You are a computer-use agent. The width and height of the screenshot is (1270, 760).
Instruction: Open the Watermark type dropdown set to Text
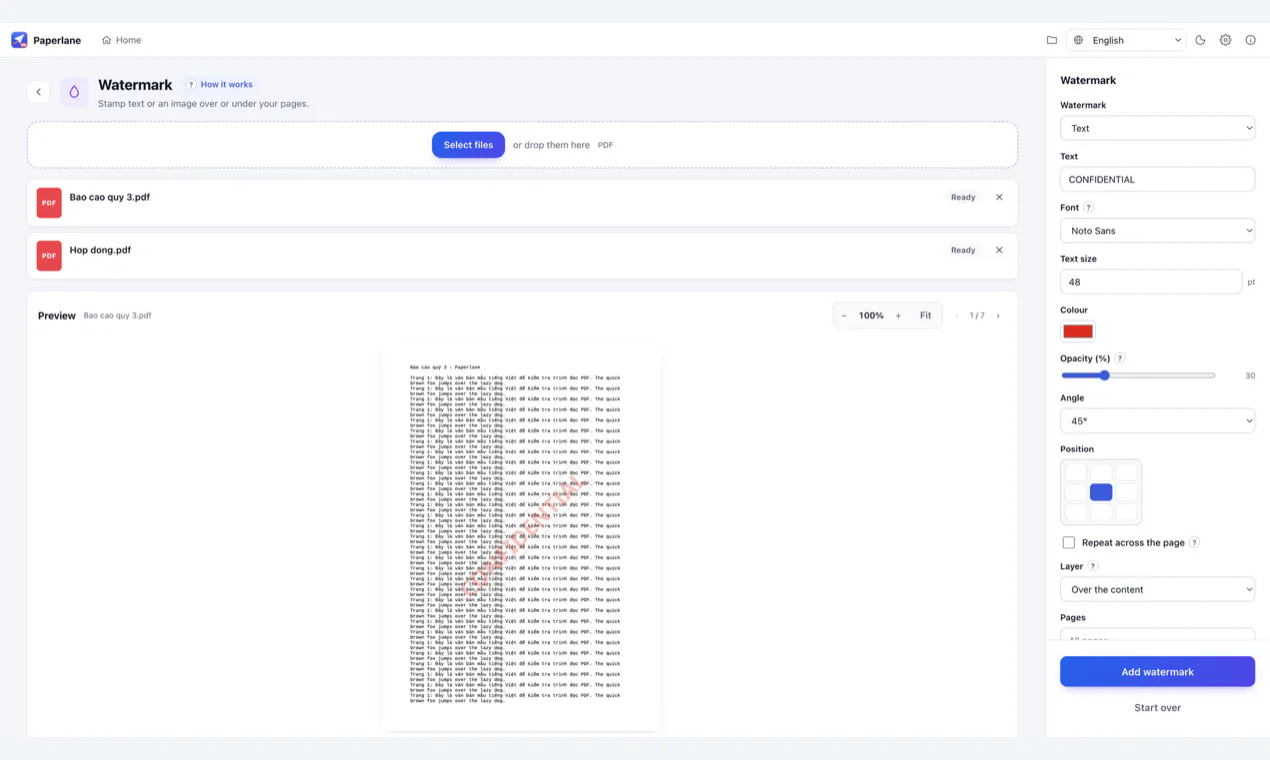1157,128
